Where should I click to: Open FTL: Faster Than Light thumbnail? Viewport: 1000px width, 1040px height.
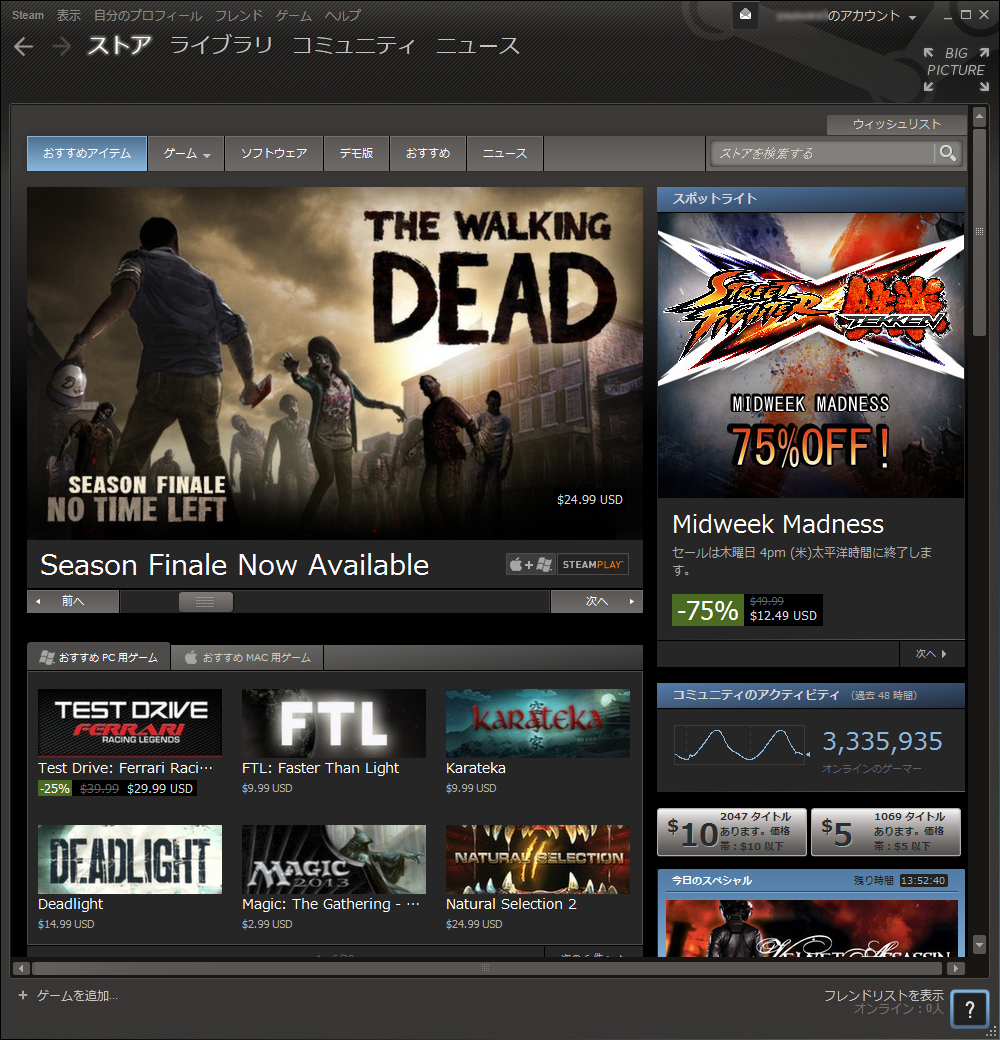click(334, 723)
